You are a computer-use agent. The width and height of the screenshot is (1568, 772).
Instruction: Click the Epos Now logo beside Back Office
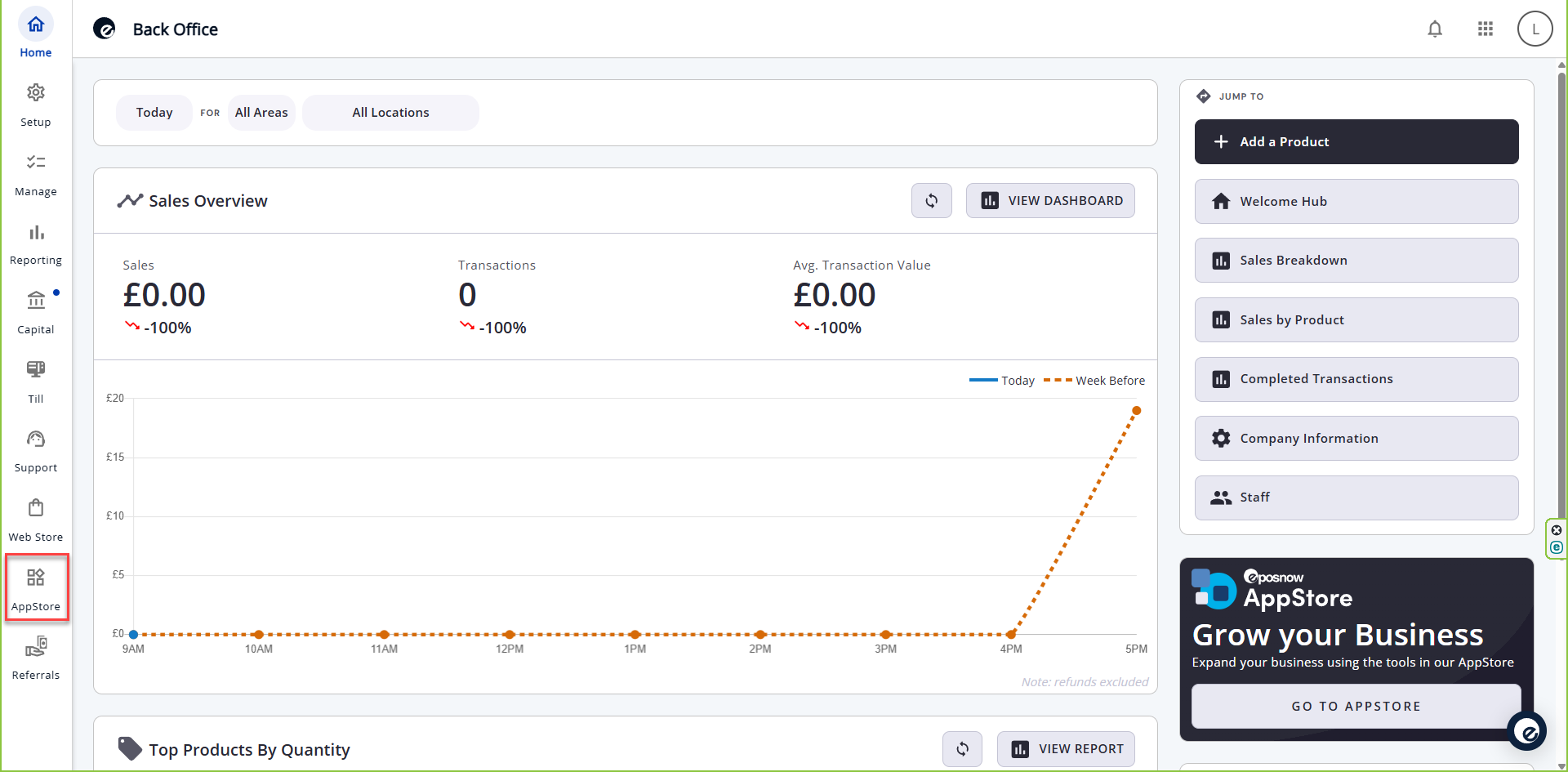pyautogui.click(x=105, y=29)
